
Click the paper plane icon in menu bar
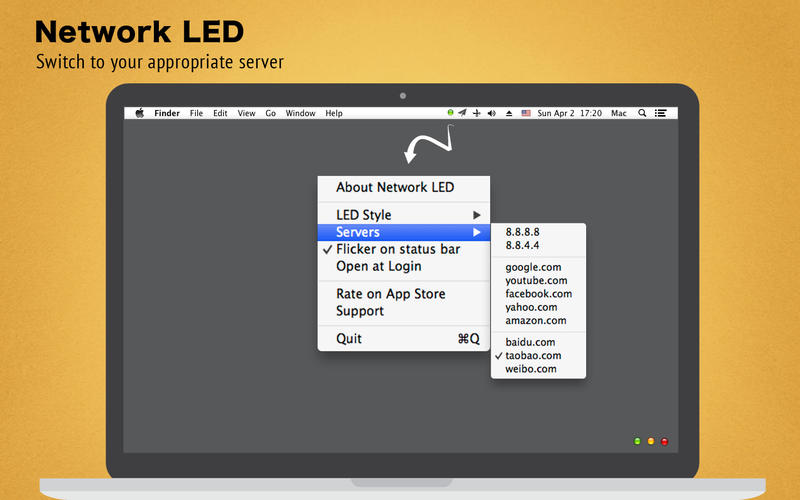(x=462, y=113)
